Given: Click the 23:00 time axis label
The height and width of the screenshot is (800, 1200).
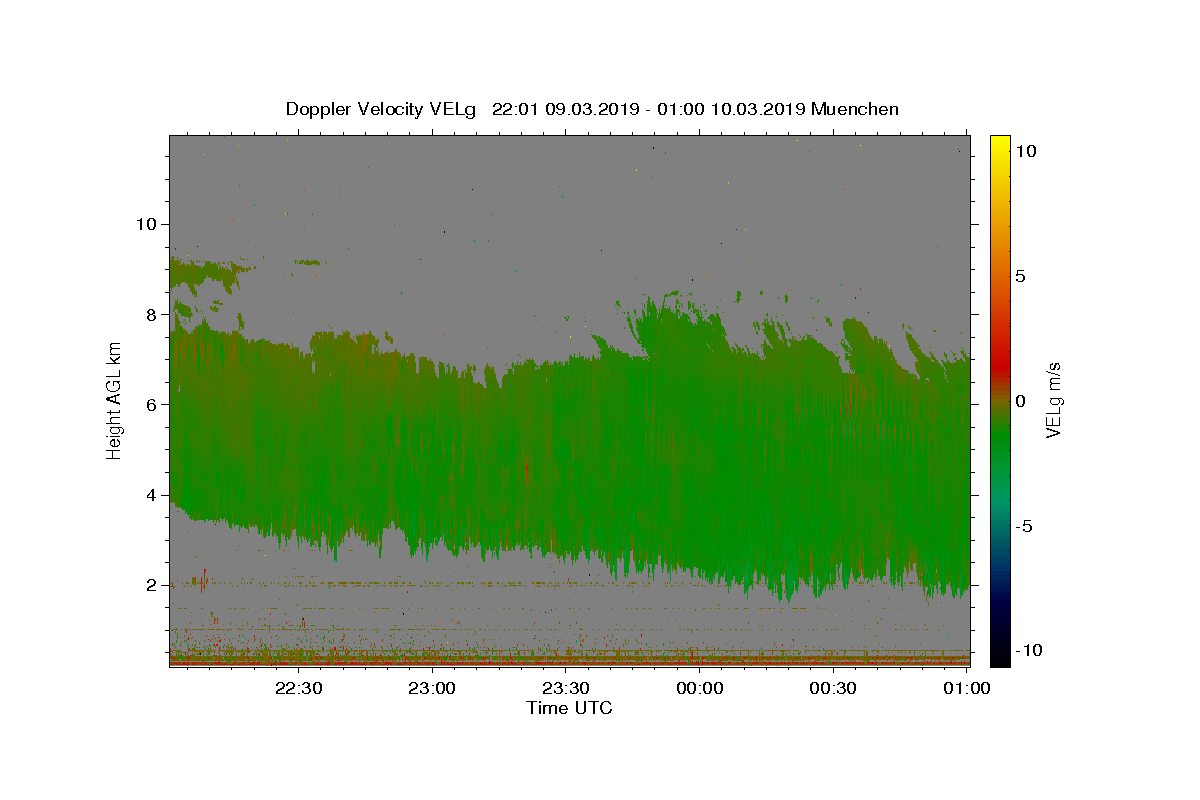Looking at the screenshot, I should click(x=433, y=688).
